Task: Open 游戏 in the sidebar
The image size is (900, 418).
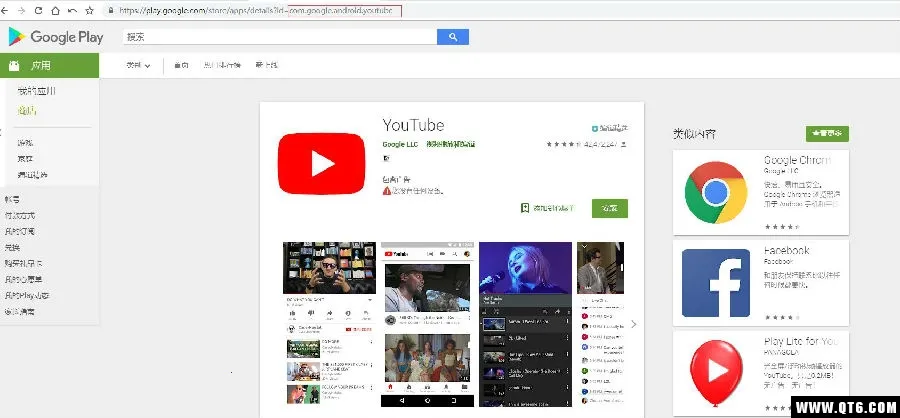Action: 25,142
